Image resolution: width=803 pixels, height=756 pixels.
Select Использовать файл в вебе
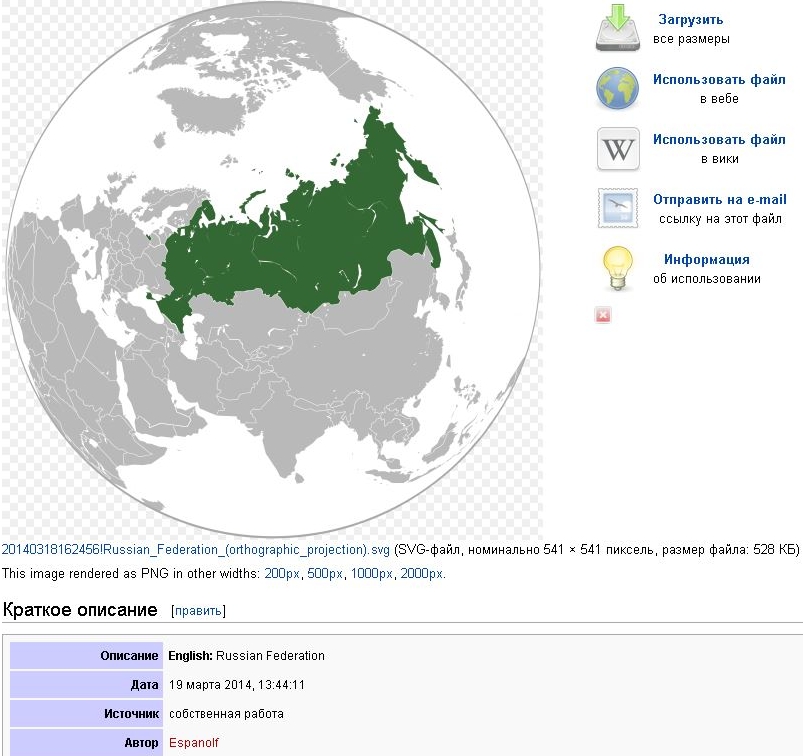(719, 79)
